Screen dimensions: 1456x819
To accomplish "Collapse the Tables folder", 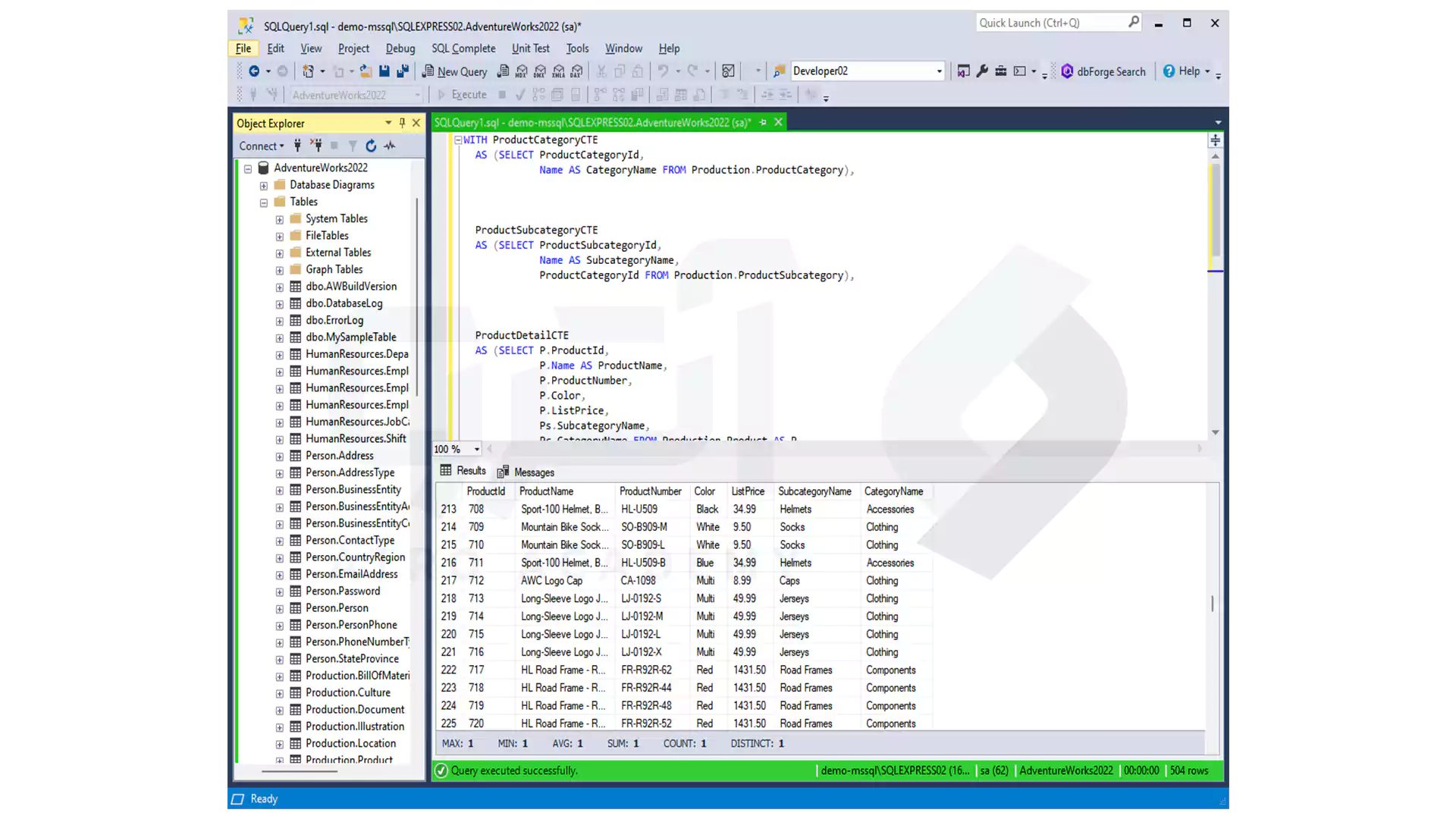I will [264, 203].
